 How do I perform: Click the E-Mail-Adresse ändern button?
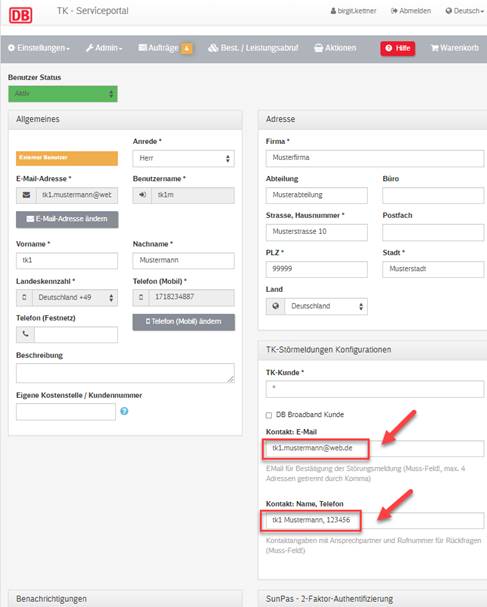click(x=67, y=219)
